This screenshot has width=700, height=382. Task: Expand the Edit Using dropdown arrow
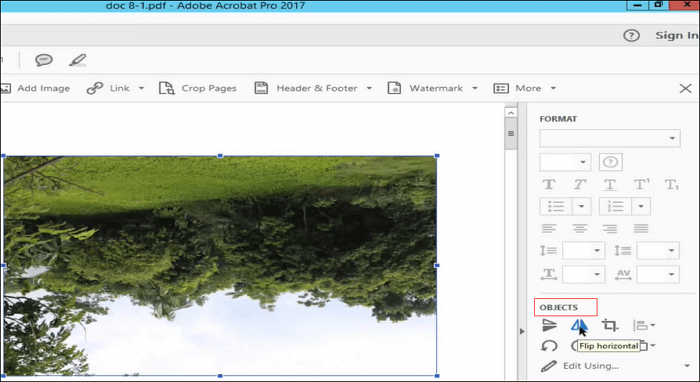tap(687, 366)
